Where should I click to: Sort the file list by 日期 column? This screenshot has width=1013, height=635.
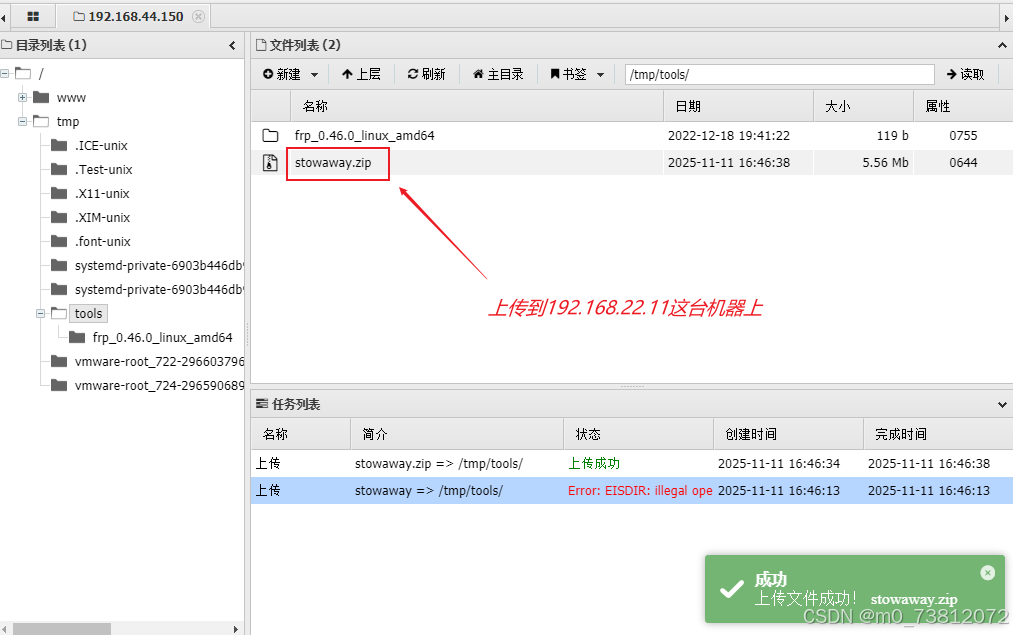(738, 106)
